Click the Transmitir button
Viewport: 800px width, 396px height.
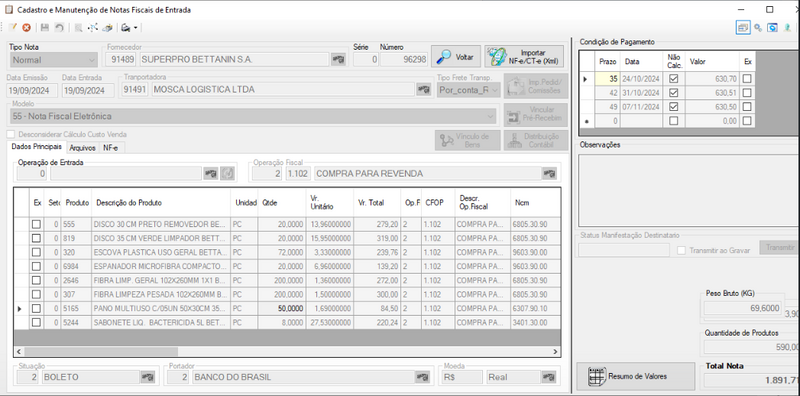[x=779, y=248]
